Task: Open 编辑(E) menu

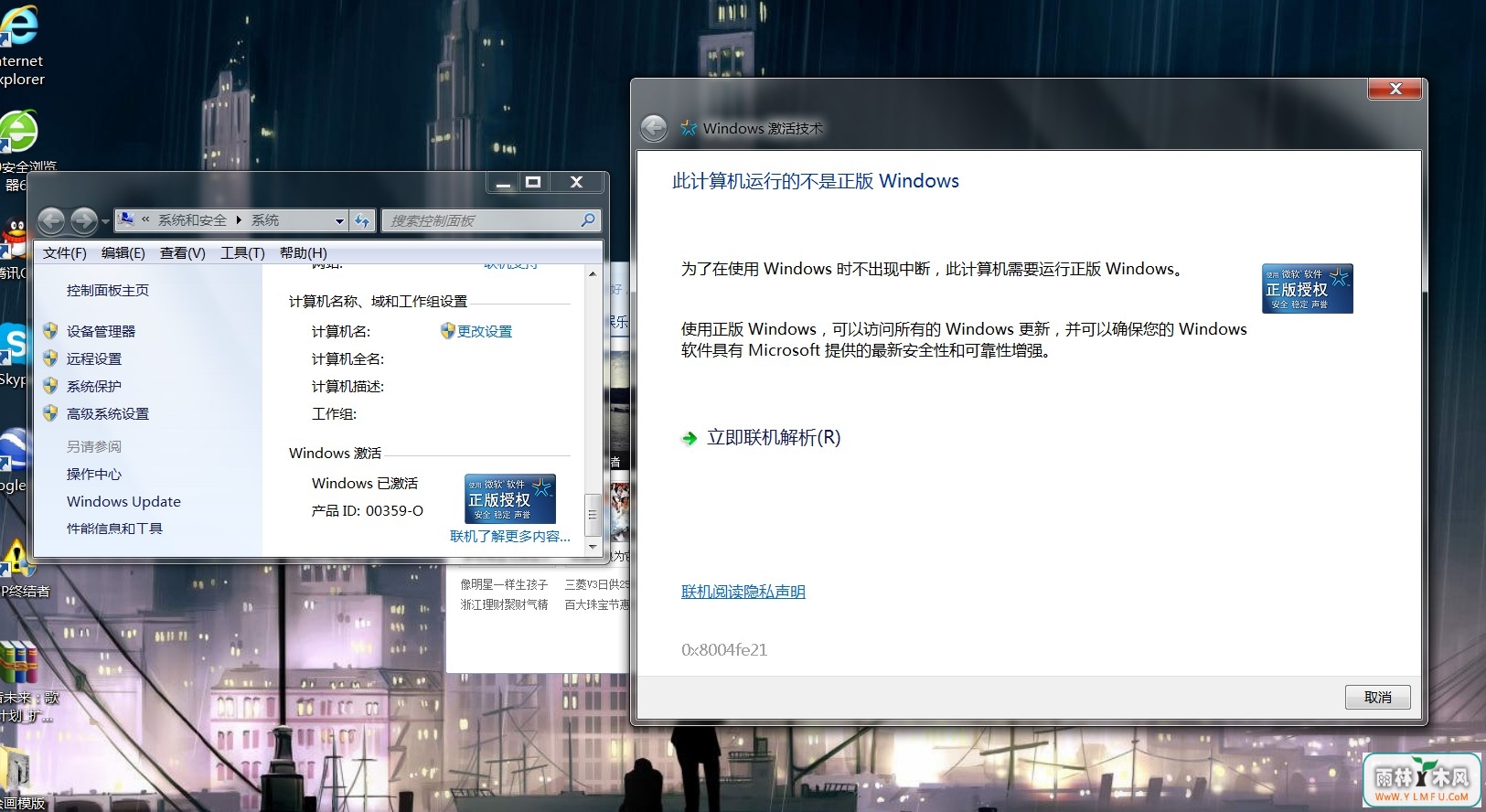Action: (123, 253)
